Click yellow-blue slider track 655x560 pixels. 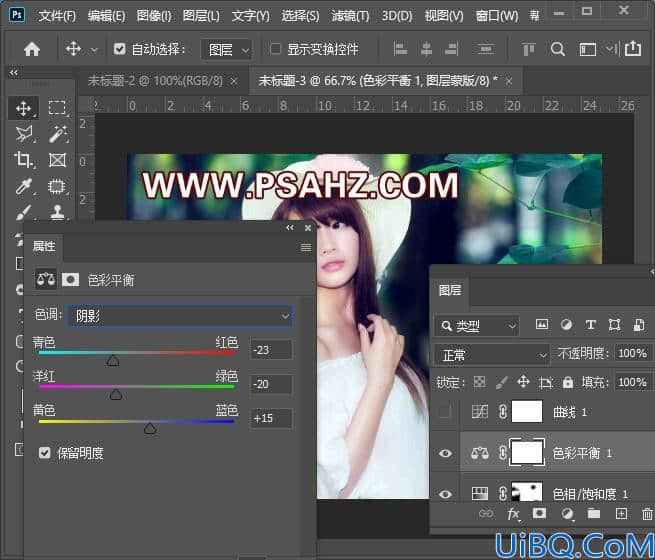[x=137, y=421]
